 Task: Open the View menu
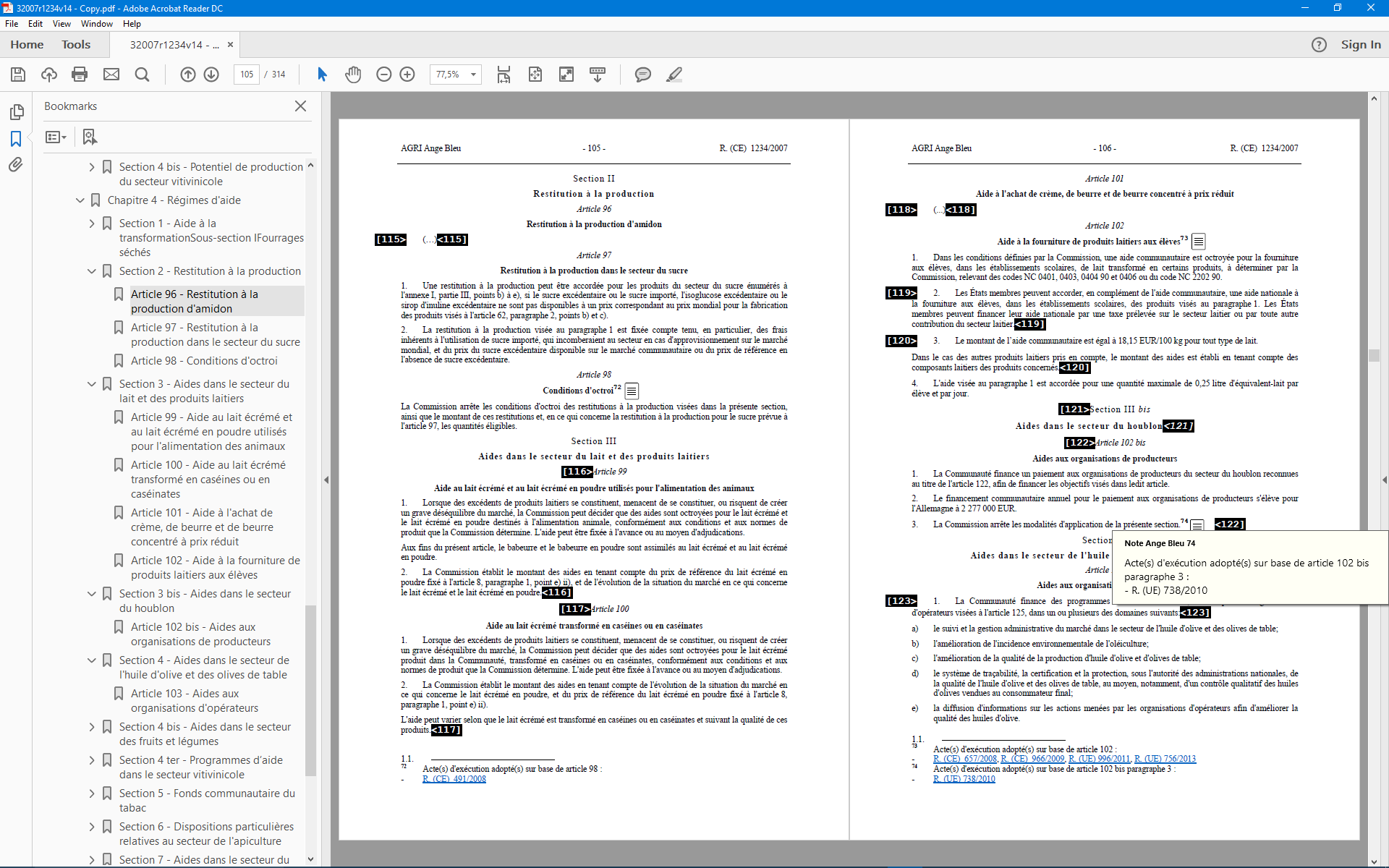(61, 24)
